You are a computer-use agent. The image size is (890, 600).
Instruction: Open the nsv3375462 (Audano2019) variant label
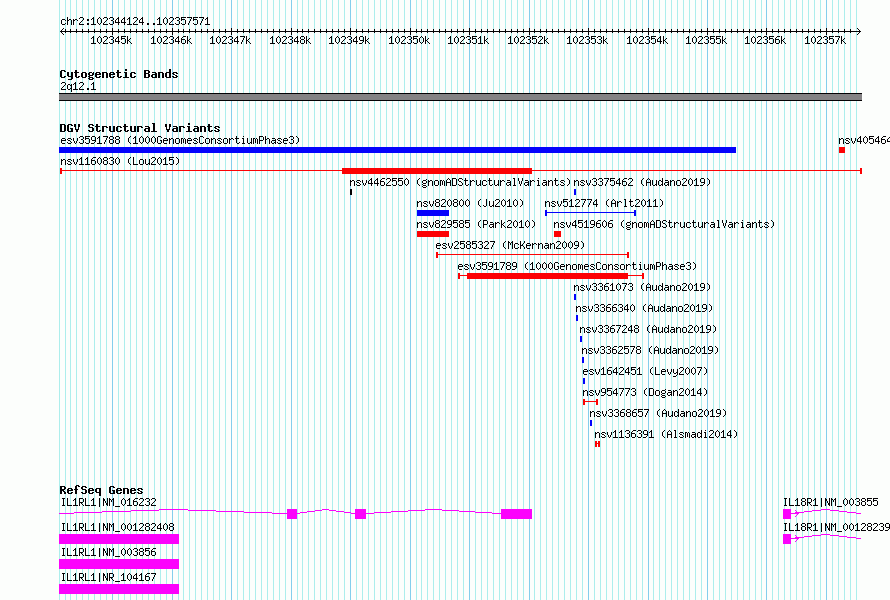pos(642,182)
